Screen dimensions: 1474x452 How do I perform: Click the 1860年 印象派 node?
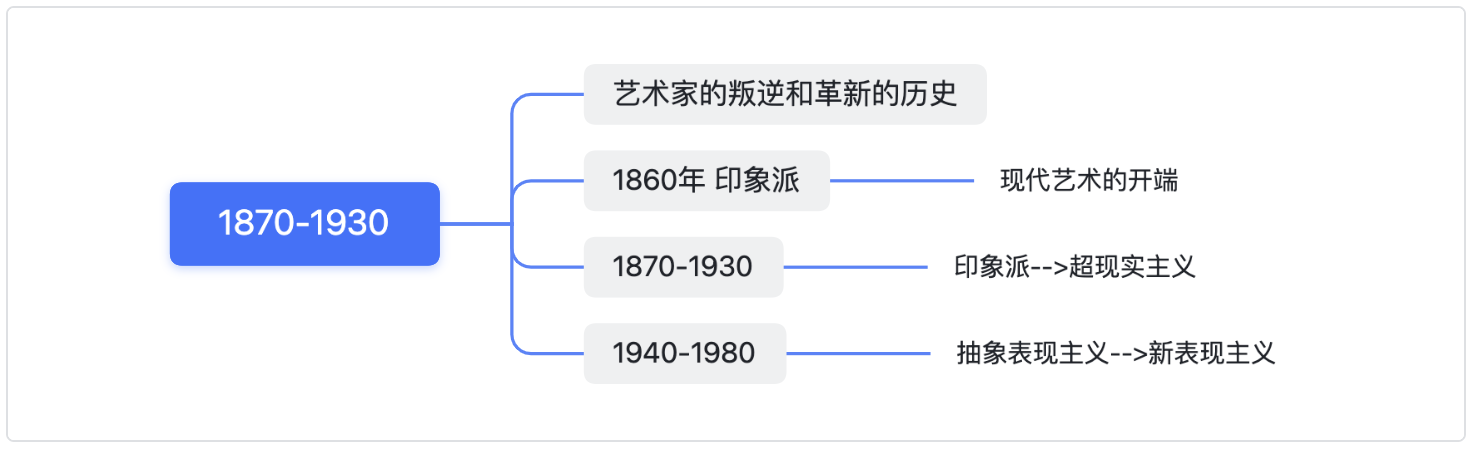point(707,181)
